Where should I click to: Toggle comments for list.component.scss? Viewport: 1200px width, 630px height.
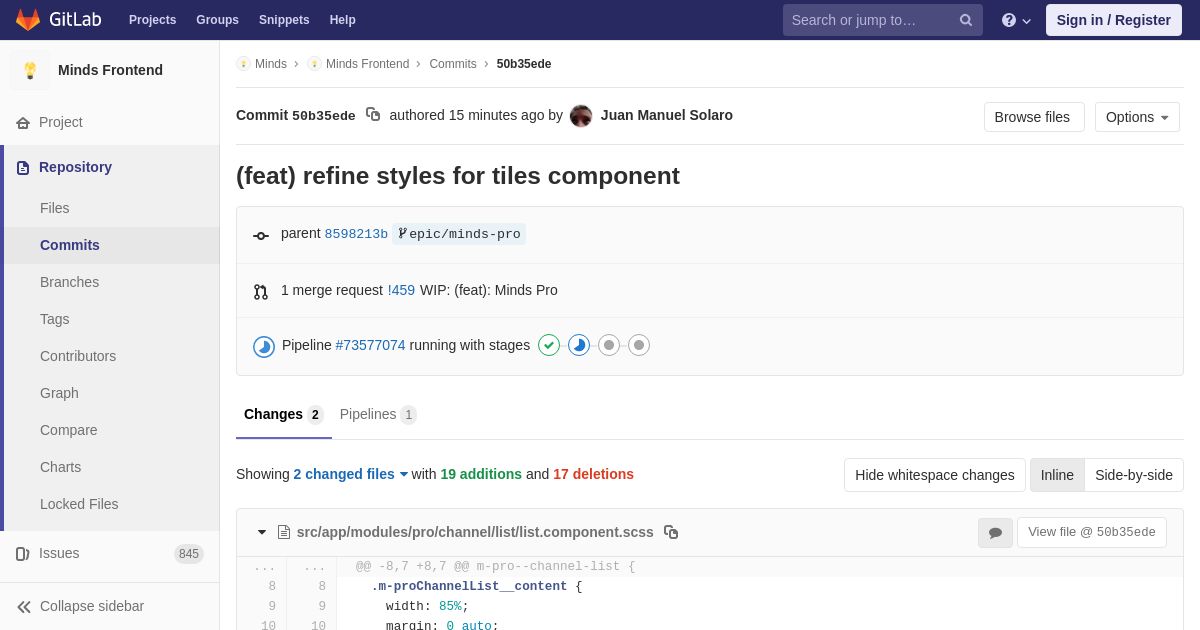coord(995,533)
